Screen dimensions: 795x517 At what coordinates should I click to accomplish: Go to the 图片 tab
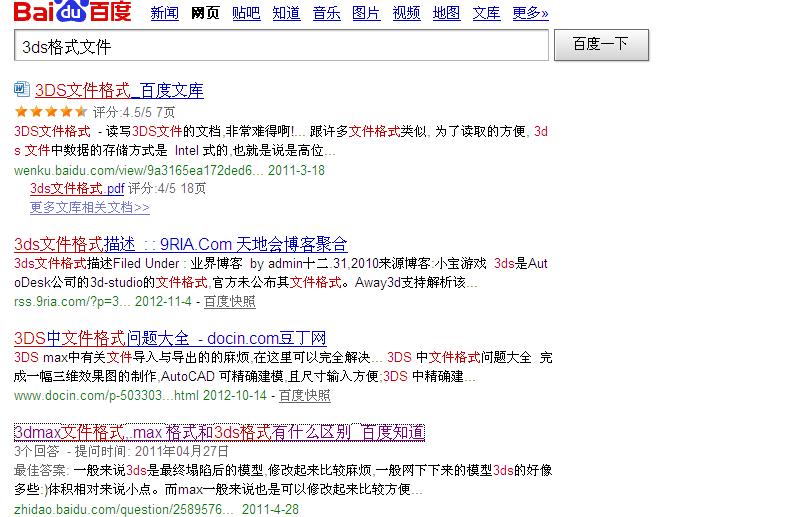pos(366,13)
